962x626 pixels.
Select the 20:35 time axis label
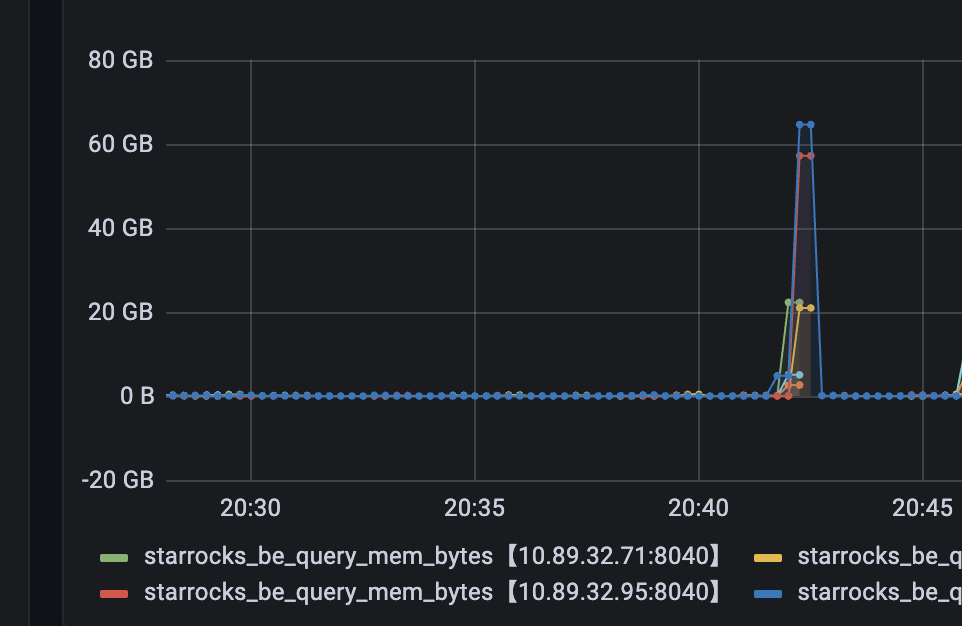pyautogui.click(x=474, y=508)
